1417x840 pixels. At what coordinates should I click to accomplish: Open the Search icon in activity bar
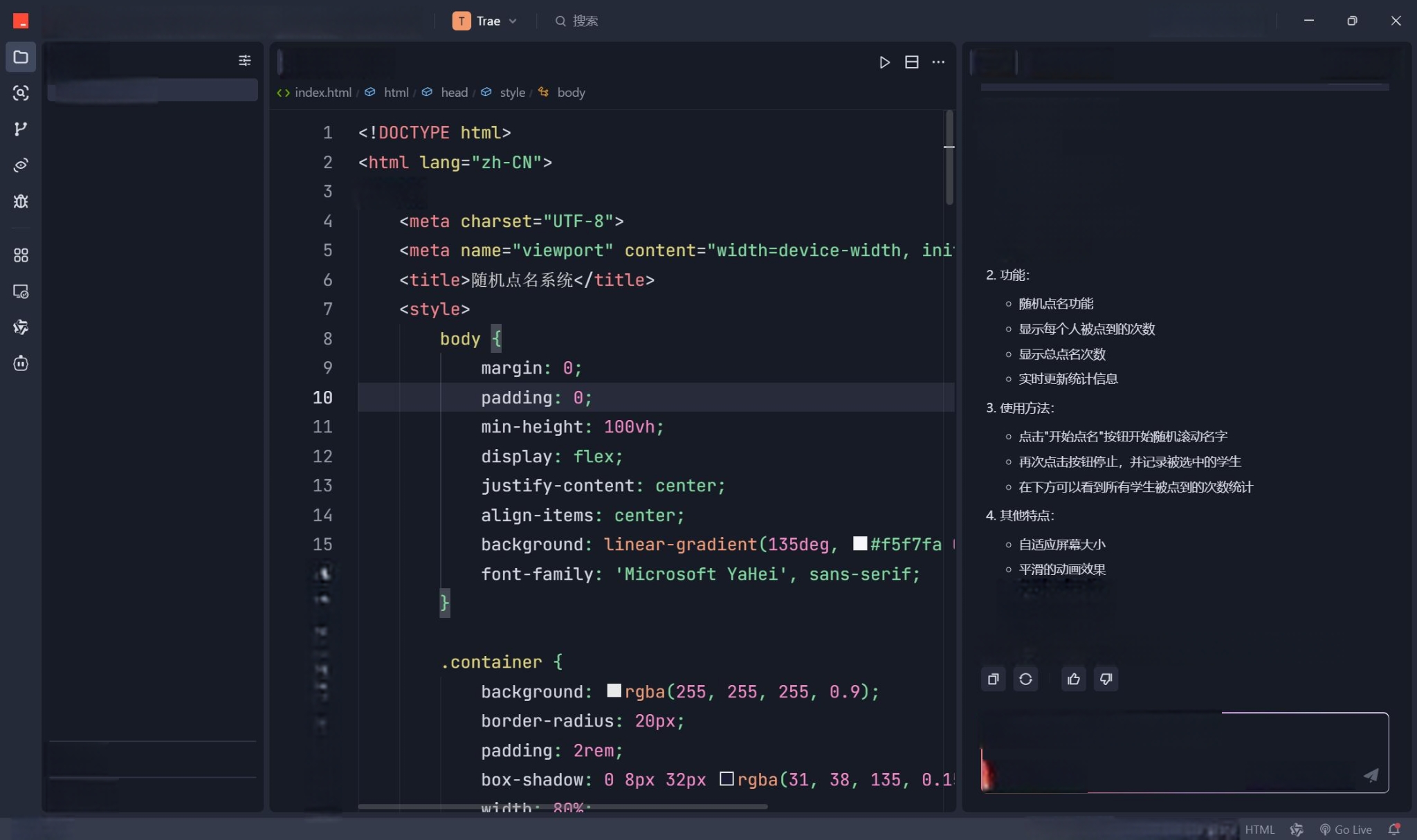point(21,93)
